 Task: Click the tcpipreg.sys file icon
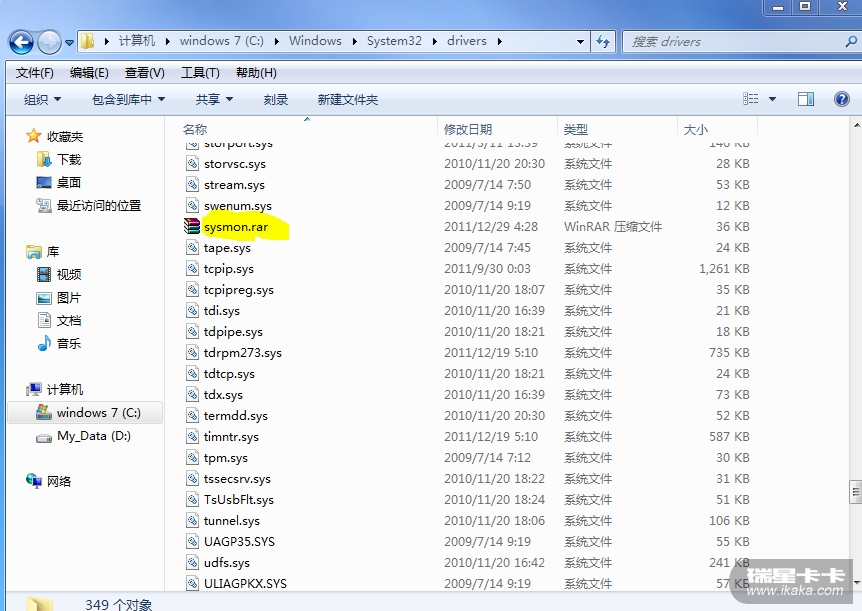[192, 289]
